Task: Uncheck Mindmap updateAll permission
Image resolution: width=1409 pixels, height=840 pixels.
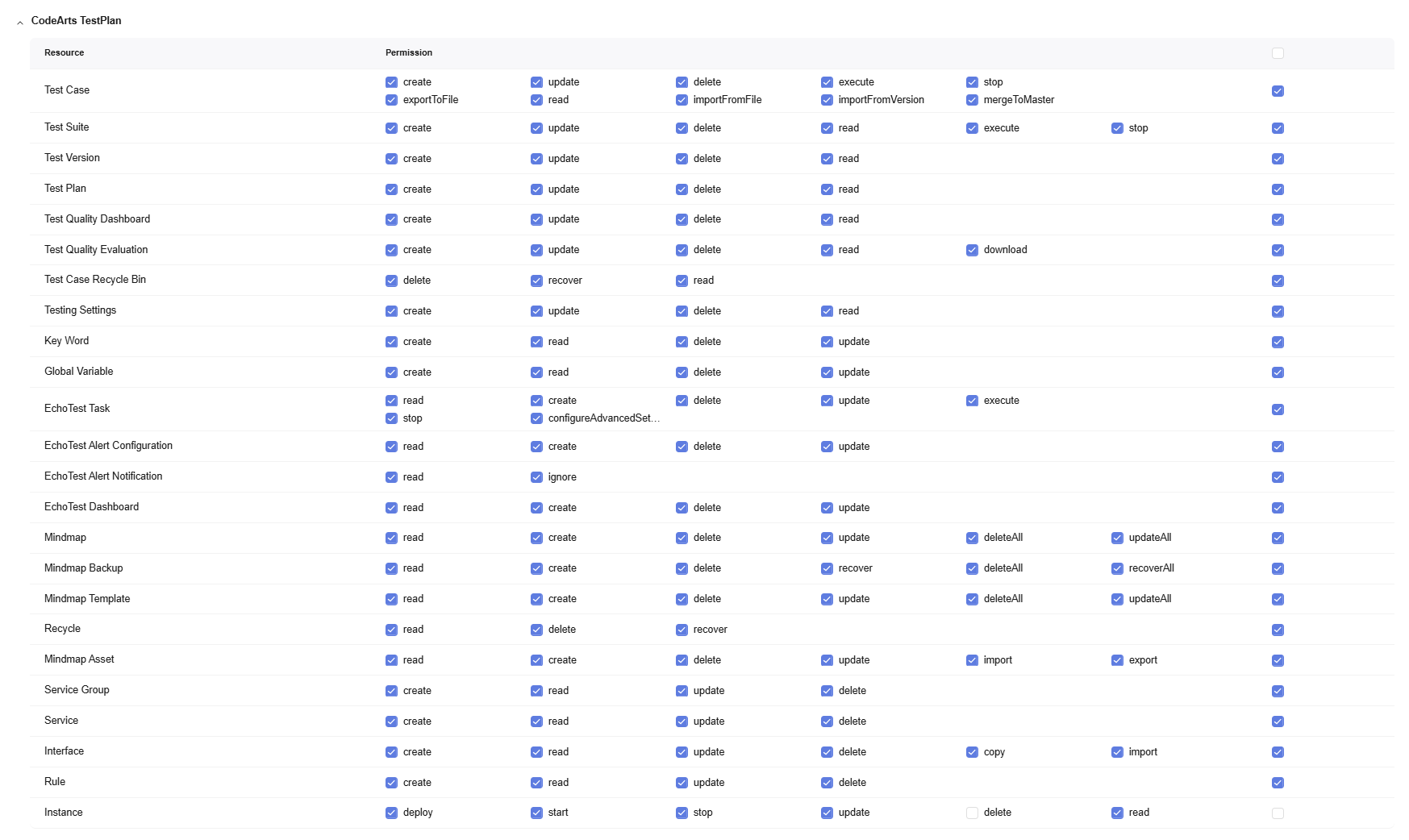Action: click(x=1117, y=538)
